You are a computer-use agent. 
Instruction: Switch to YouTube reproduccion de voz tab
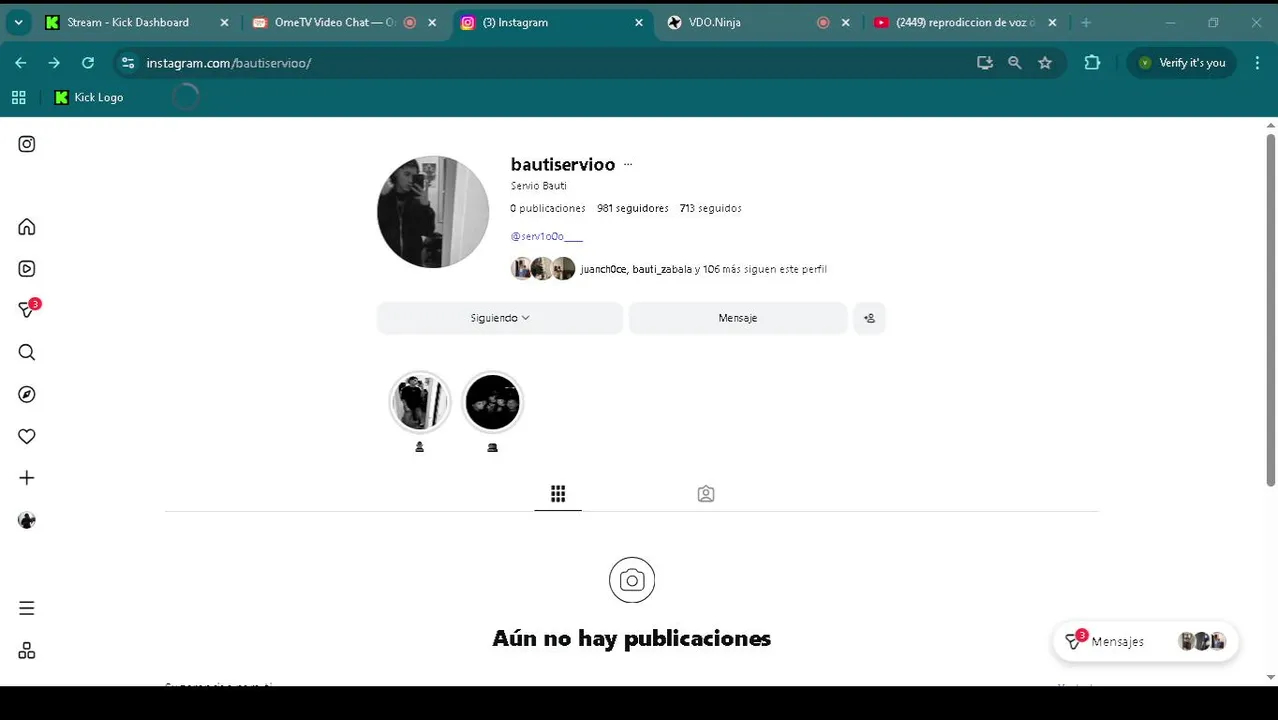coord(965,22)
